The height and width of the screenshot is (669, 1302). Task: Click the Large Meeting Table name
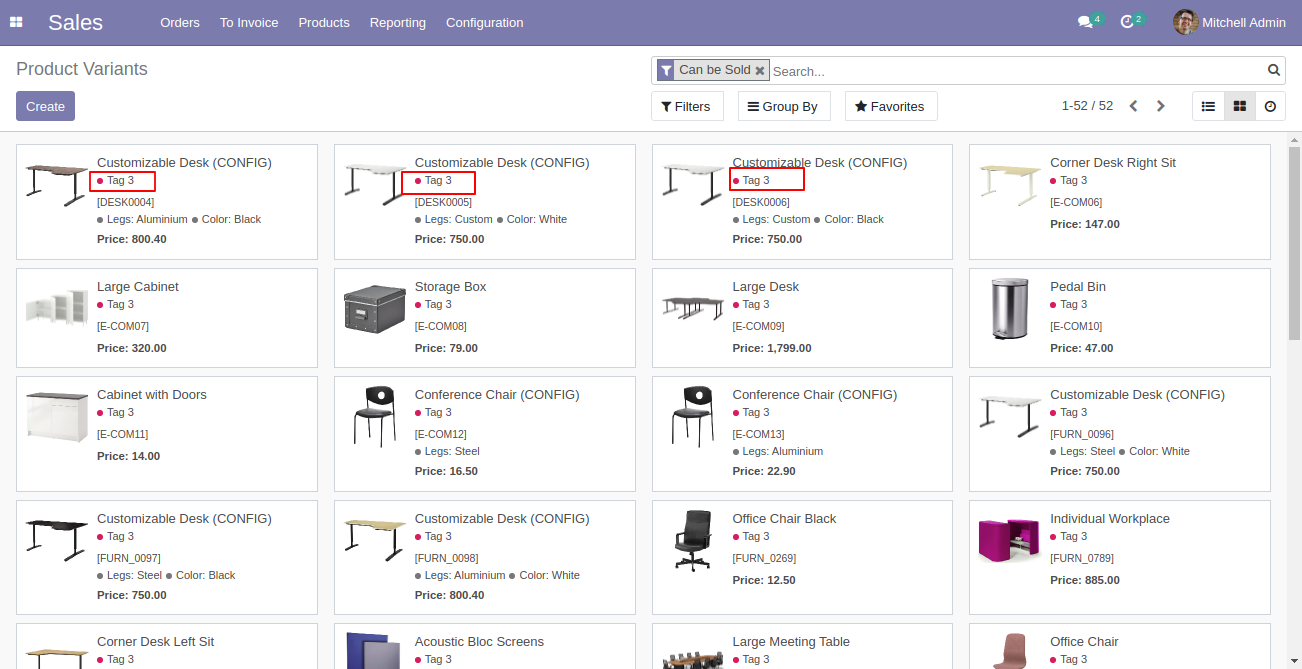[791, 642]
